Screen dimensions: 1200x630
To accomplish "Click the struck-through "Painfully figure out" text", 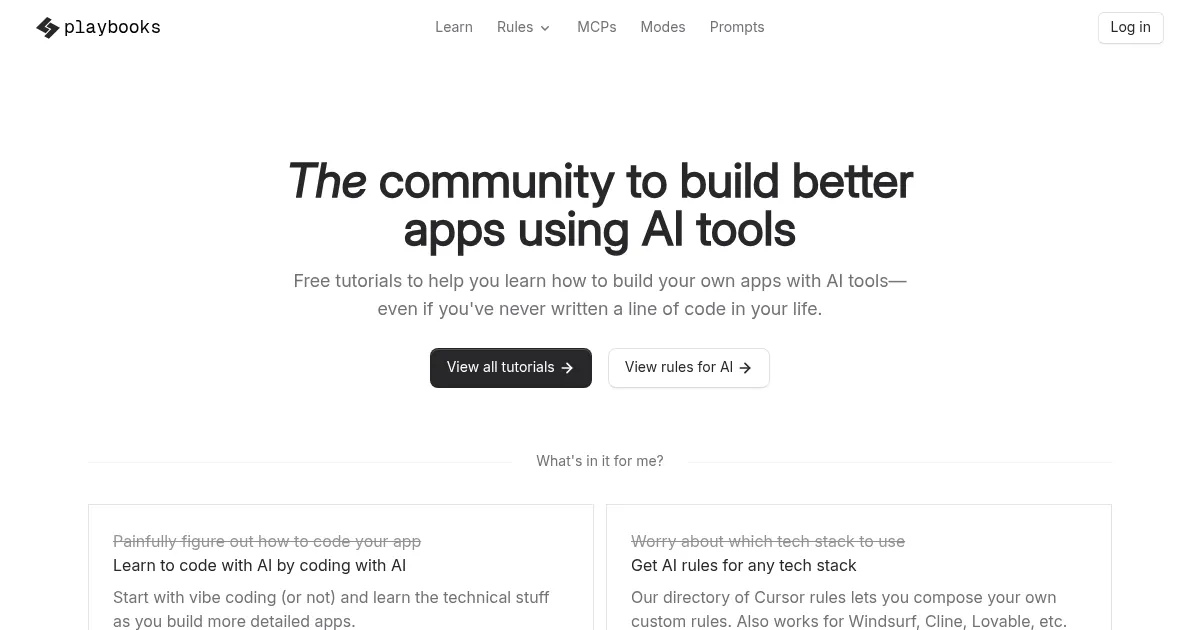I will coord(267,541).
